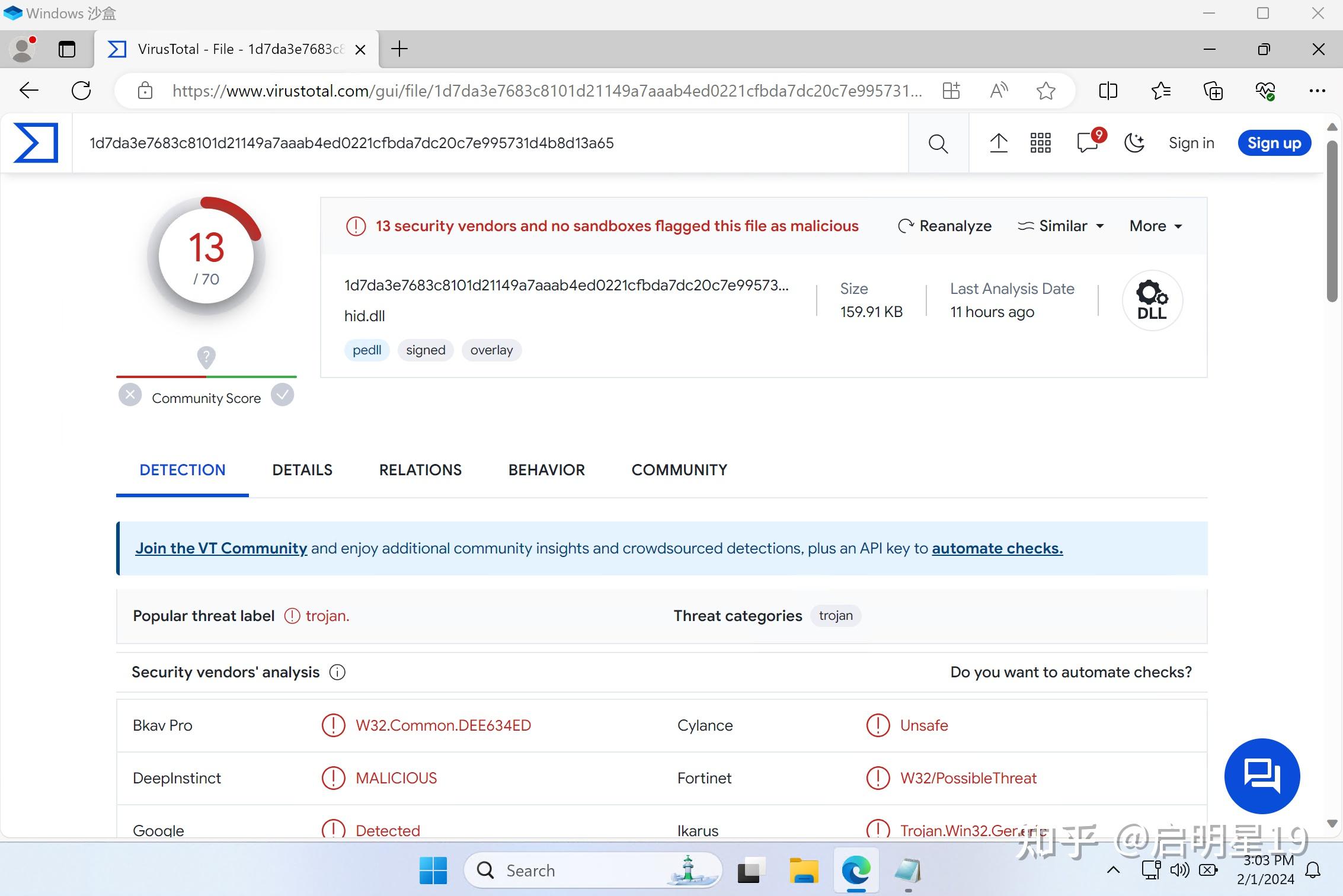Click Community Score negative X vote
Image resolution: width=1343 pixels, height=896 pixels.
[130, 395]
